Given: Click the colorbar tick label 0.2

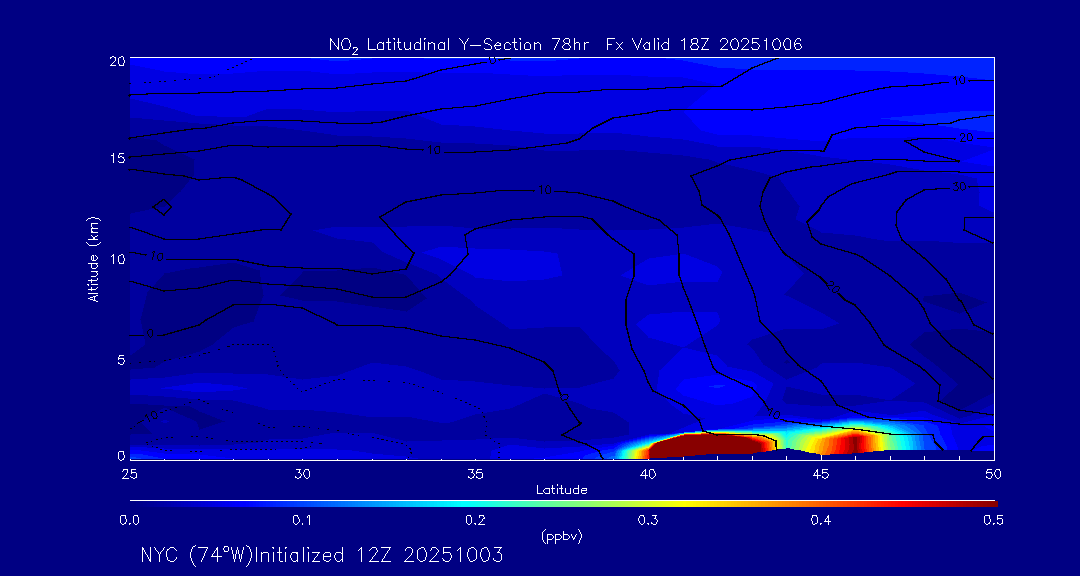Looking at the screenshot, I should point(475,520).
